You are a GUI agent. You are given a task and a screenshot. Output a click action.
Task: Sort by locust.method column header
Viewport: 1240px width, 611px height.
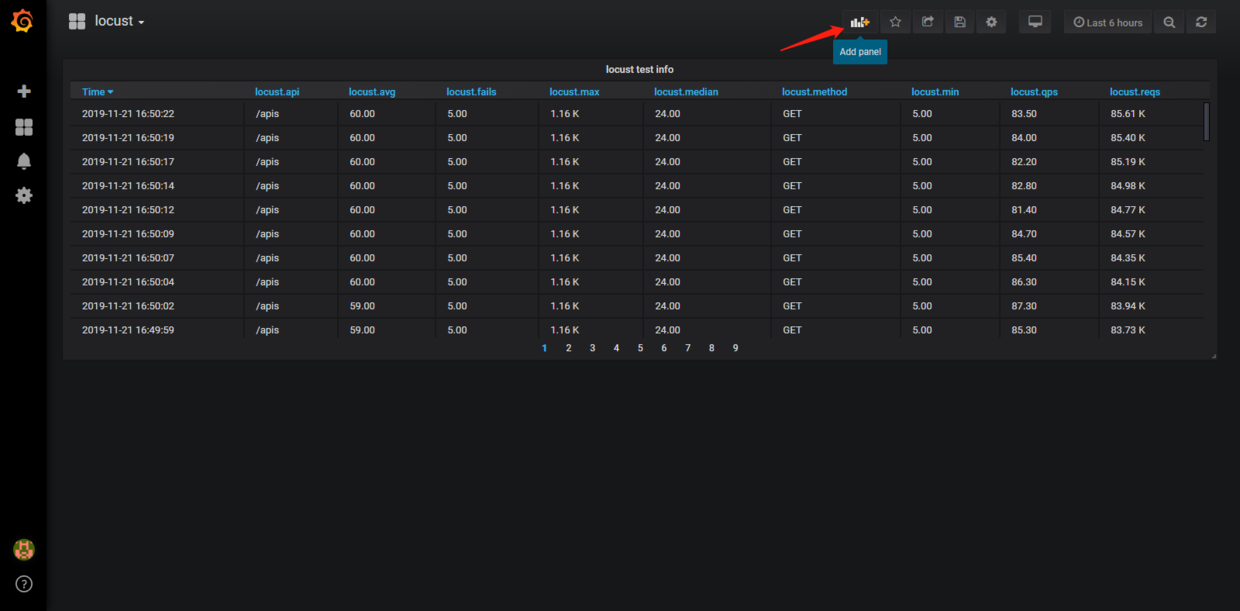pos(814,92)
